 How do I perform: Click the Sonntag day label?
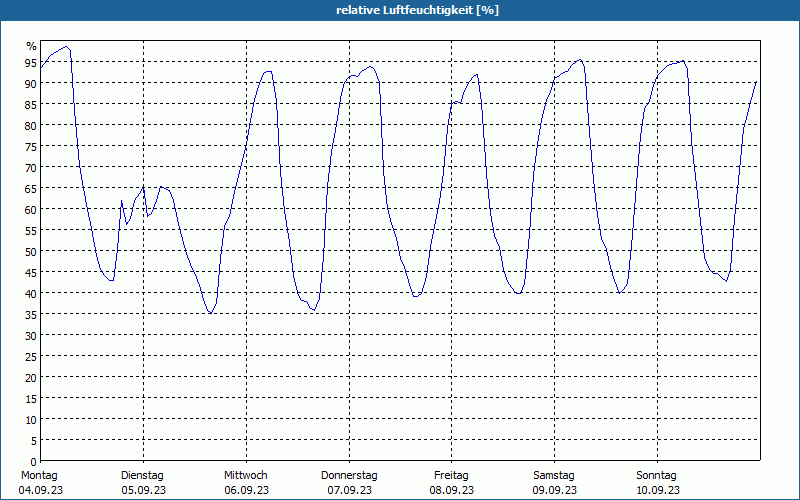click(657, 475)
